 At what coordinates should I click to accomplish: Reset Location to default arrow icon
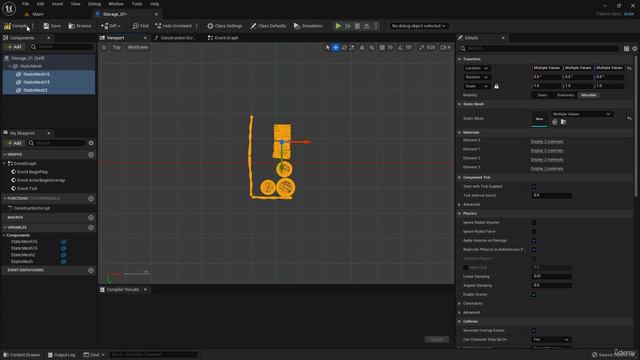click(x=629, y=68)
